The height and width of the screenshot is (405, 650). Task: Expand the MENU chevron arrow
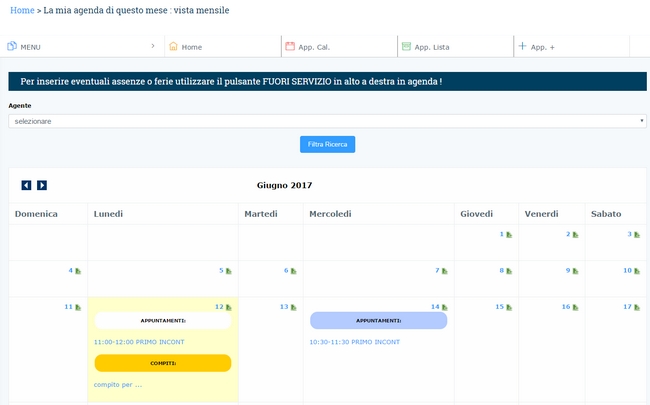[152, 46]
